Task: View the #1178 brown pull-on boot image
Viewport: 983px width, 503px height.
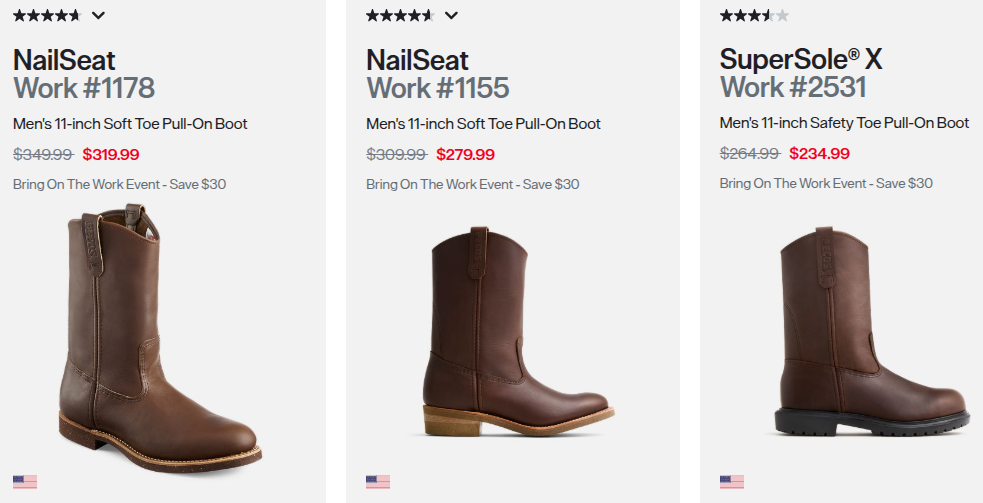Action: (x=160, y=337)
